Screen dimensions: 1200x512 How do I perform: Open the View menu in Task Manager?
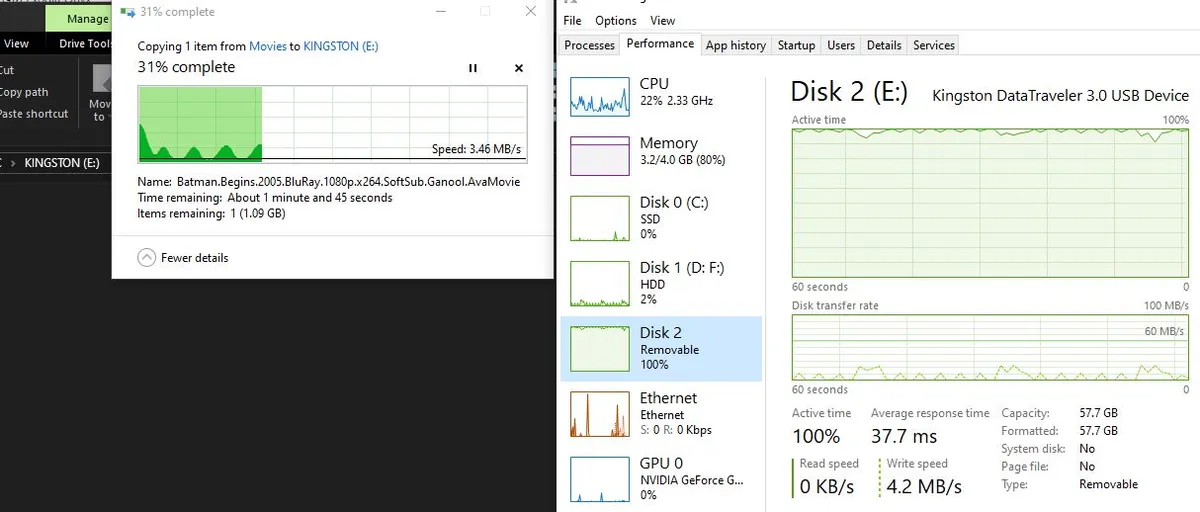pos(662,20)
